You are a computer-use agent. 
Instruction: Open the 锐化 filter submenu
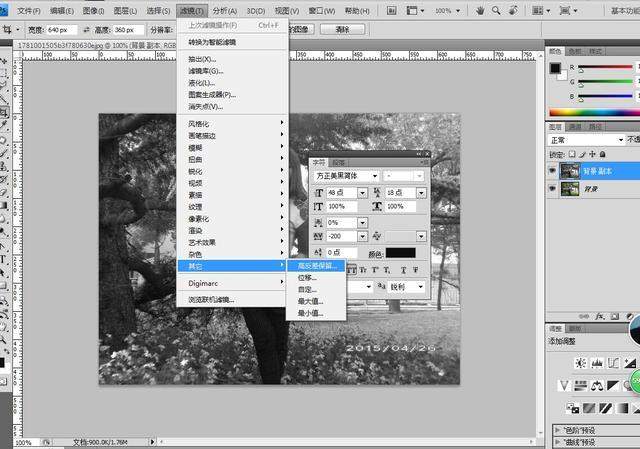coord(231,171)
